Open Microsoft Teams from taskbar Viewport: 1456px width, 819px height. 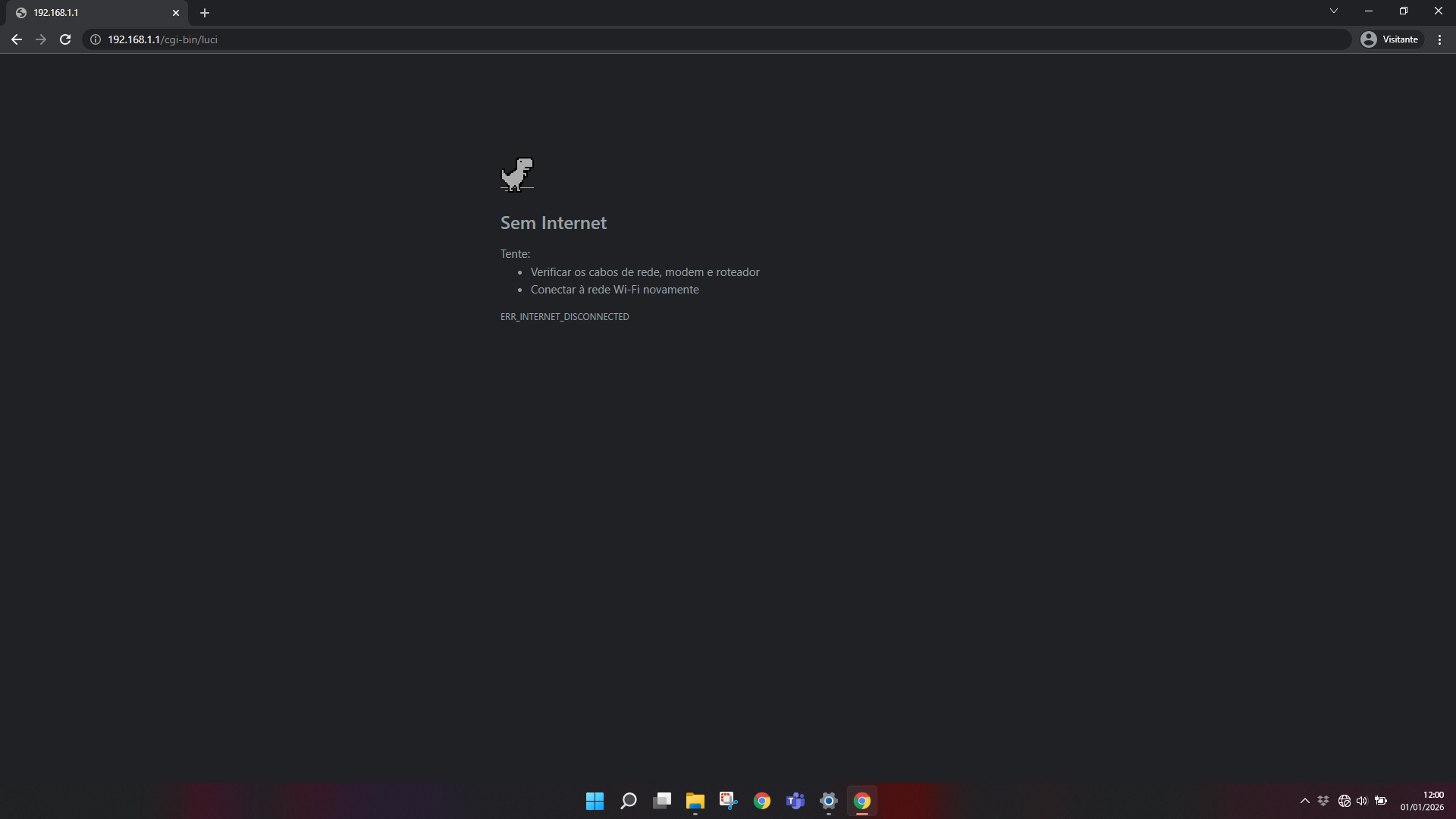[x=795, y=801]
